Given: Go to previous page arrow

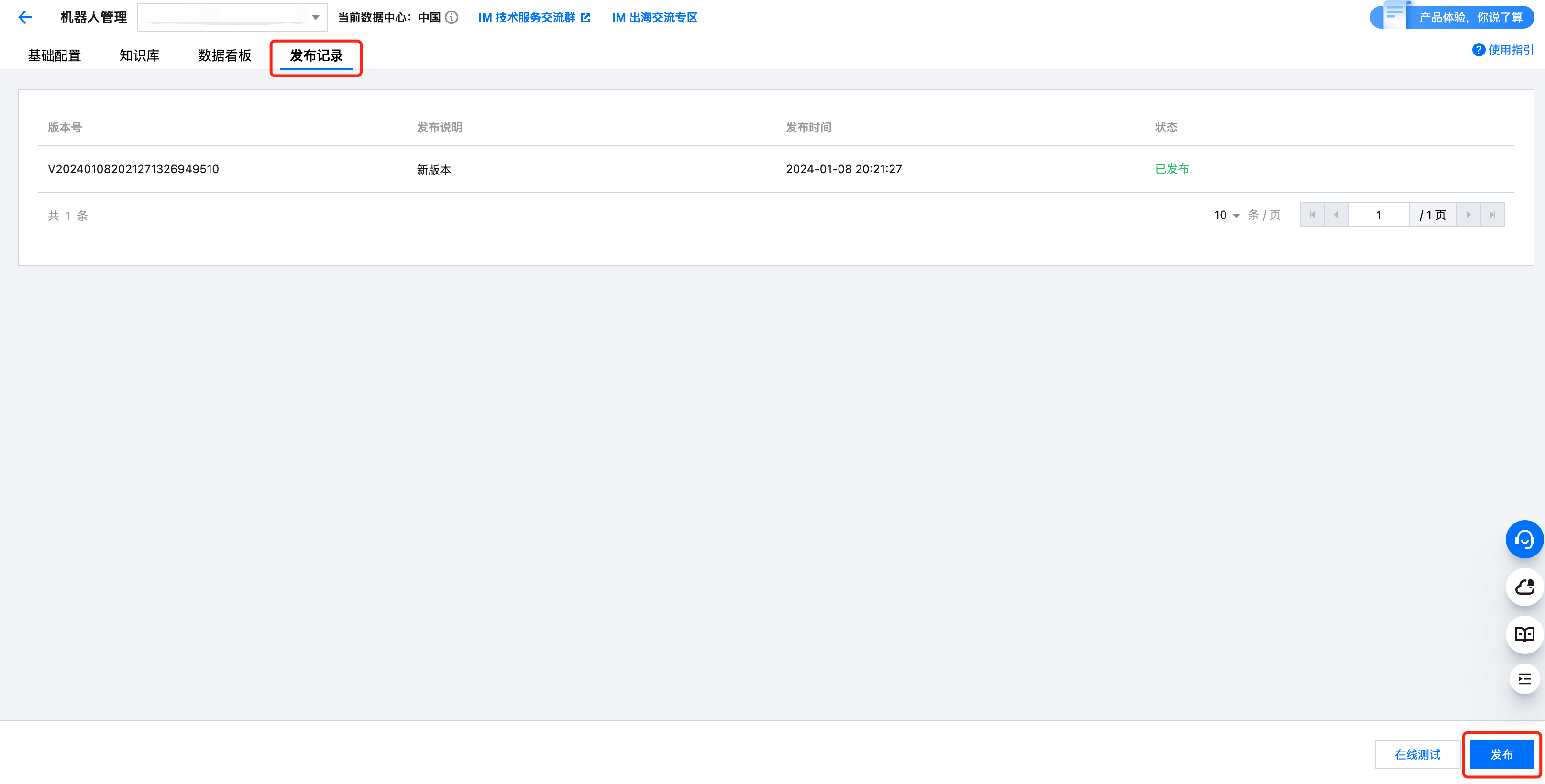Looking at the screenshot, I should 1336,215.
